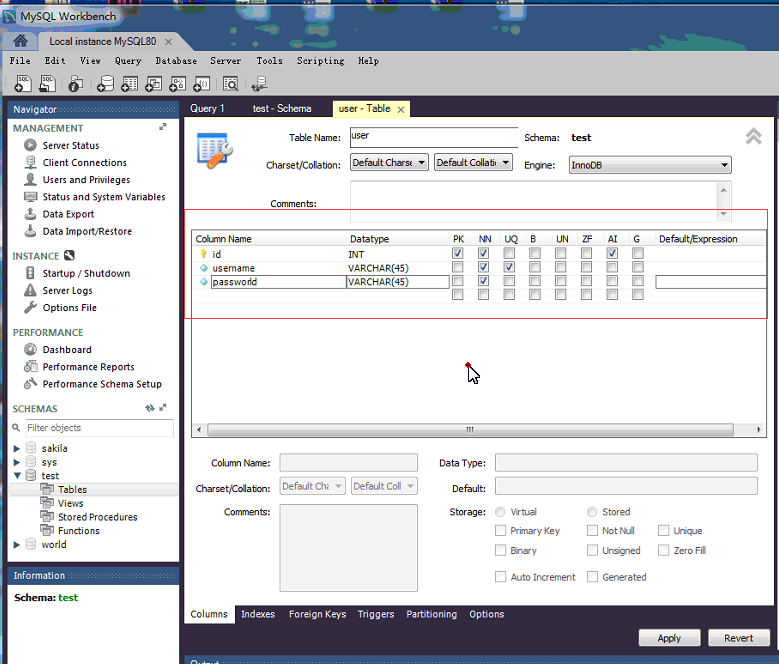This screenshot has height=664, width=779.
Task: Check Auto Increment option in details
Action: [x=500, y=577]
